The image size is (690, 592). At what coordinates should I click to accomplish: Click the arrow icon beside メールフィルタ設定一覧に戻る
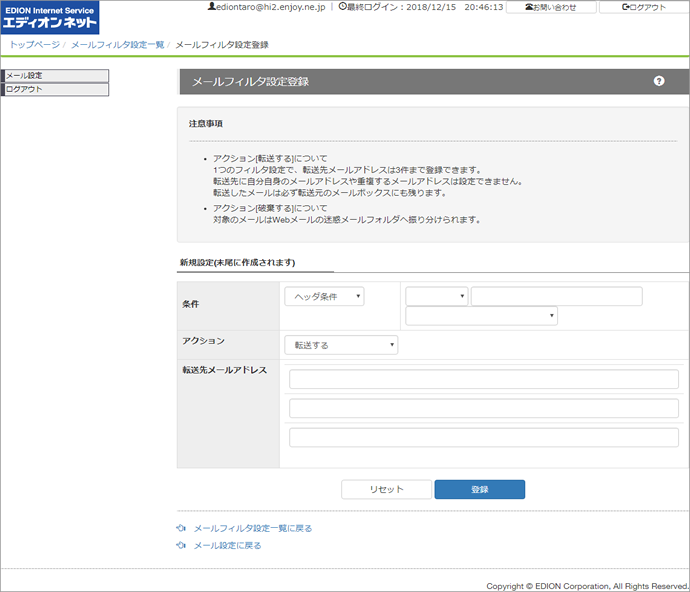[x=181, y=528]
